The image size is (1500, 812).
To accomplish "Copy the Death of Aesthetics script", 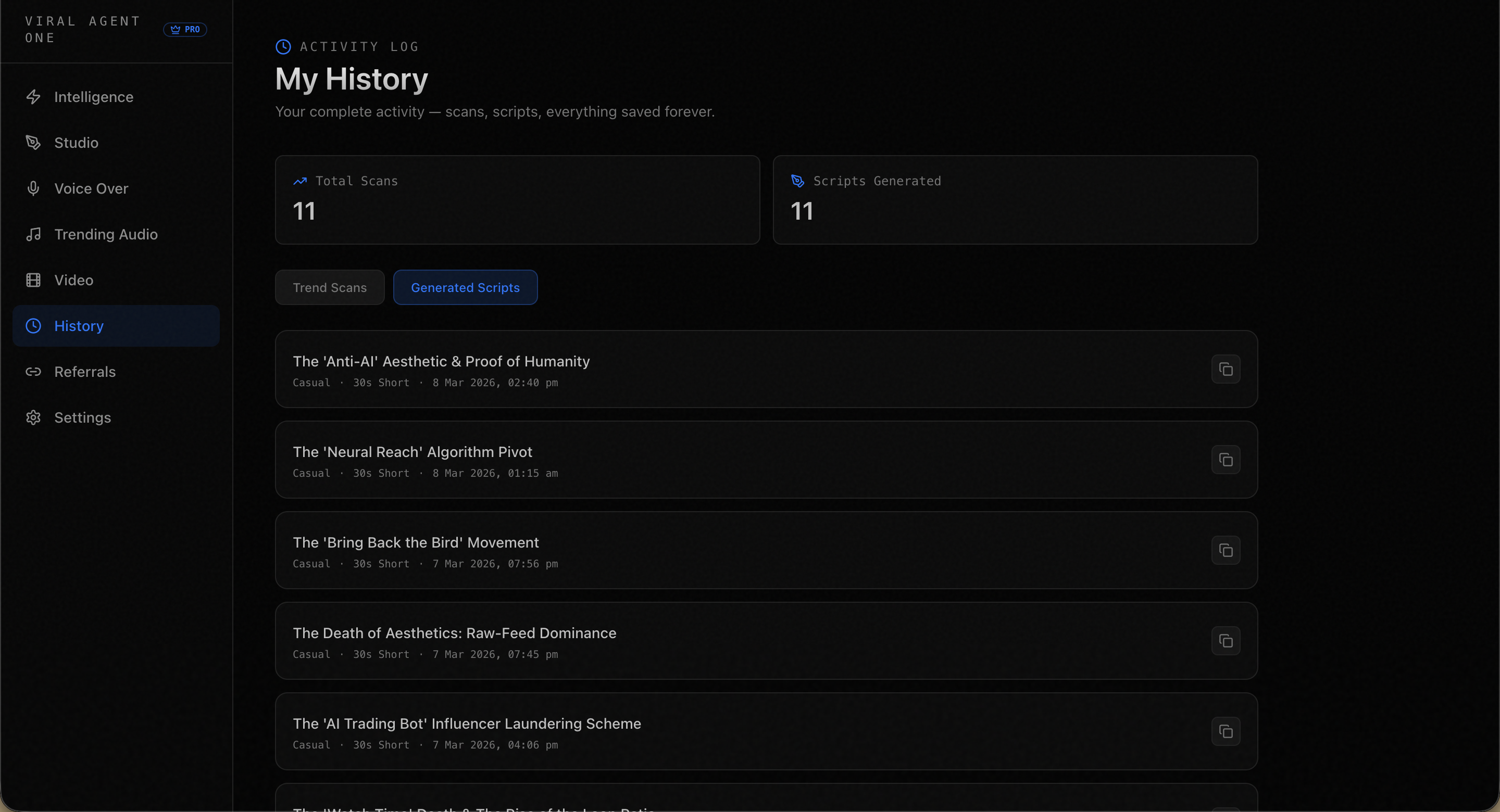I will click(x=1226, y=641).
